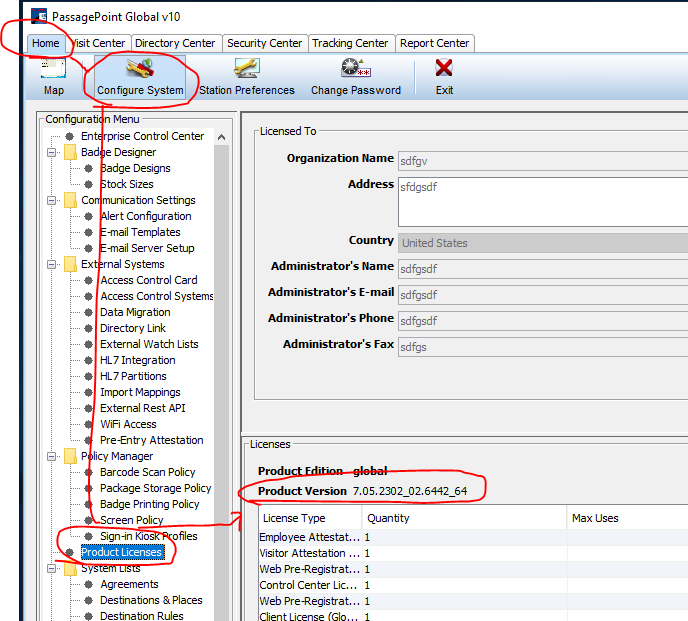This screenshot has height=621, width=688.
Task: Click bullet icon beside E-mail Templates
Action: click(x=89, y=232)
